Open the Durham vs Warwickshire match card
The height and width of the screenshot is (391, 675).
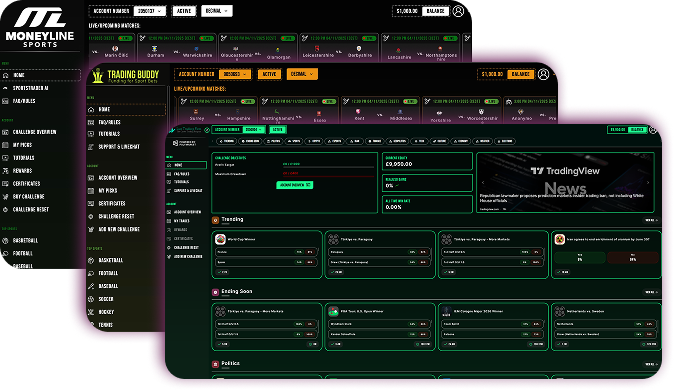coord(176,47)
